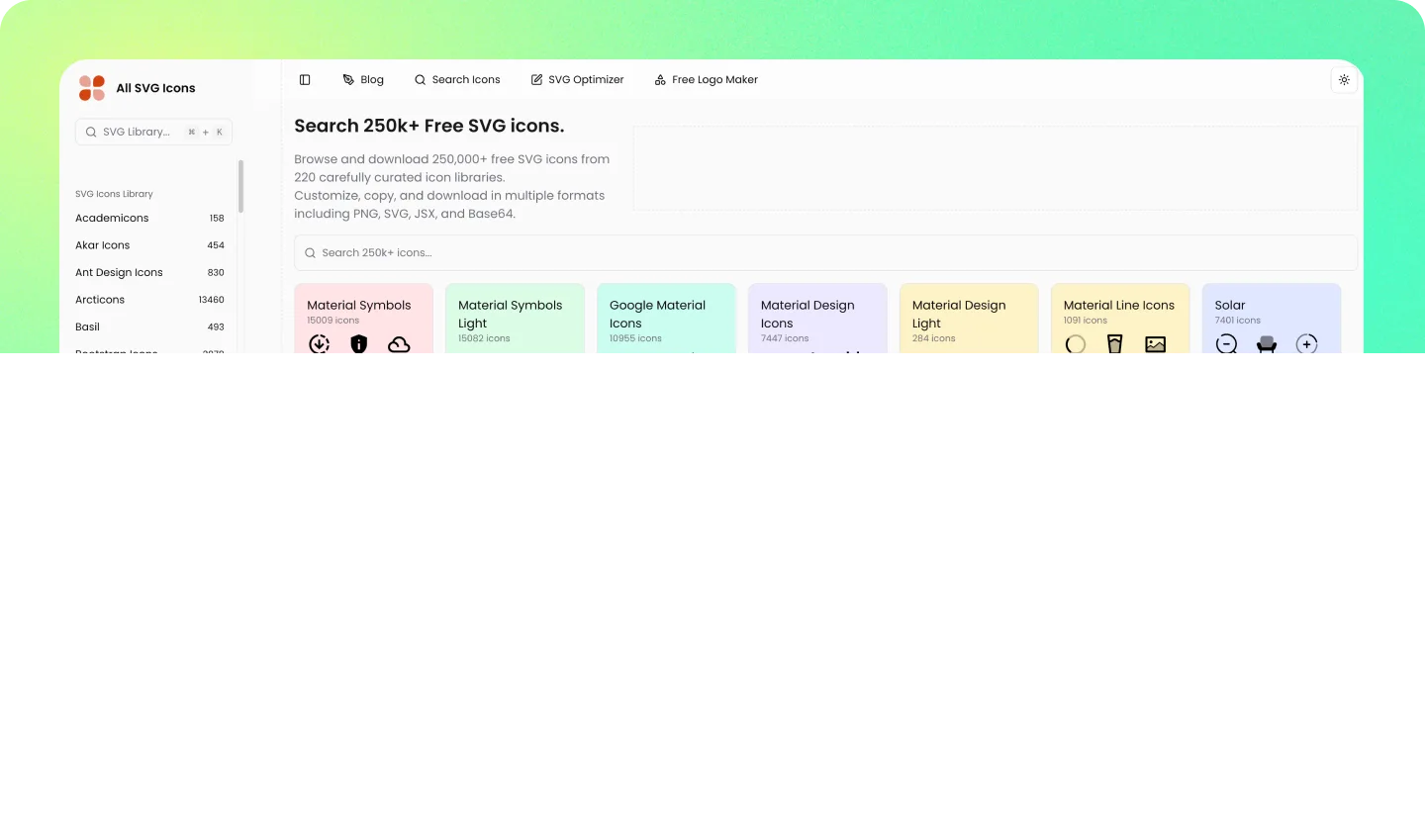Viewport: 1425px width, 840px height.
Task: Open the Google Material Icons card
Action: (666, 319)
